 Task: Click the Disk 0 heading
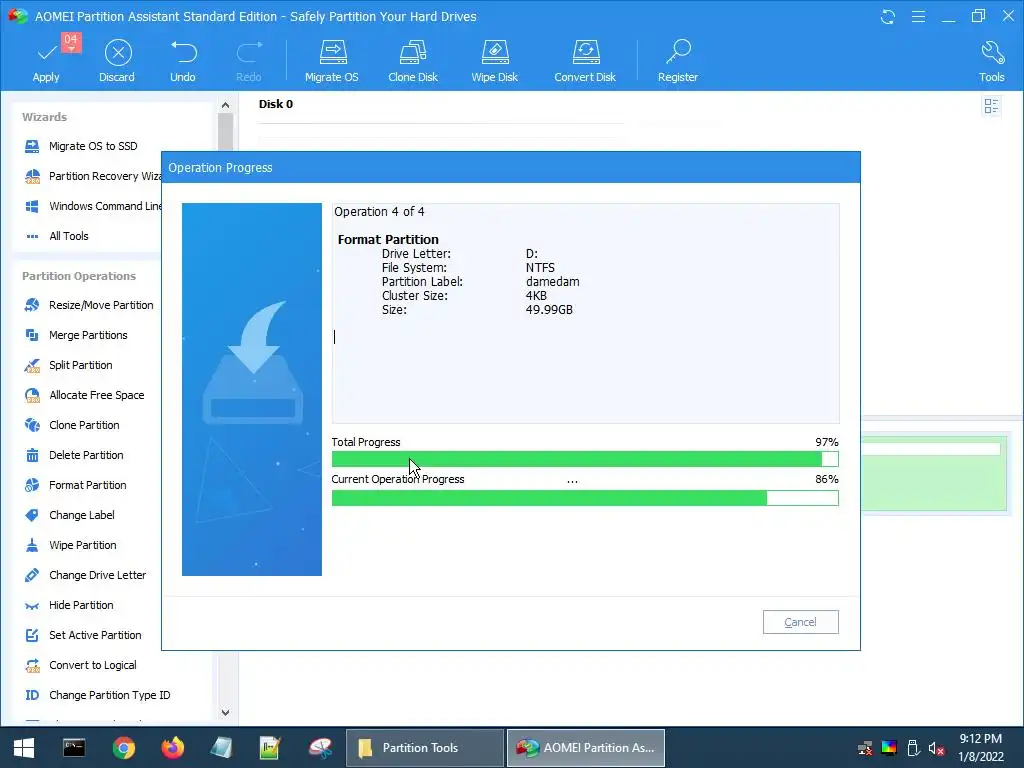pyautogui.click(x=276, y=104)
